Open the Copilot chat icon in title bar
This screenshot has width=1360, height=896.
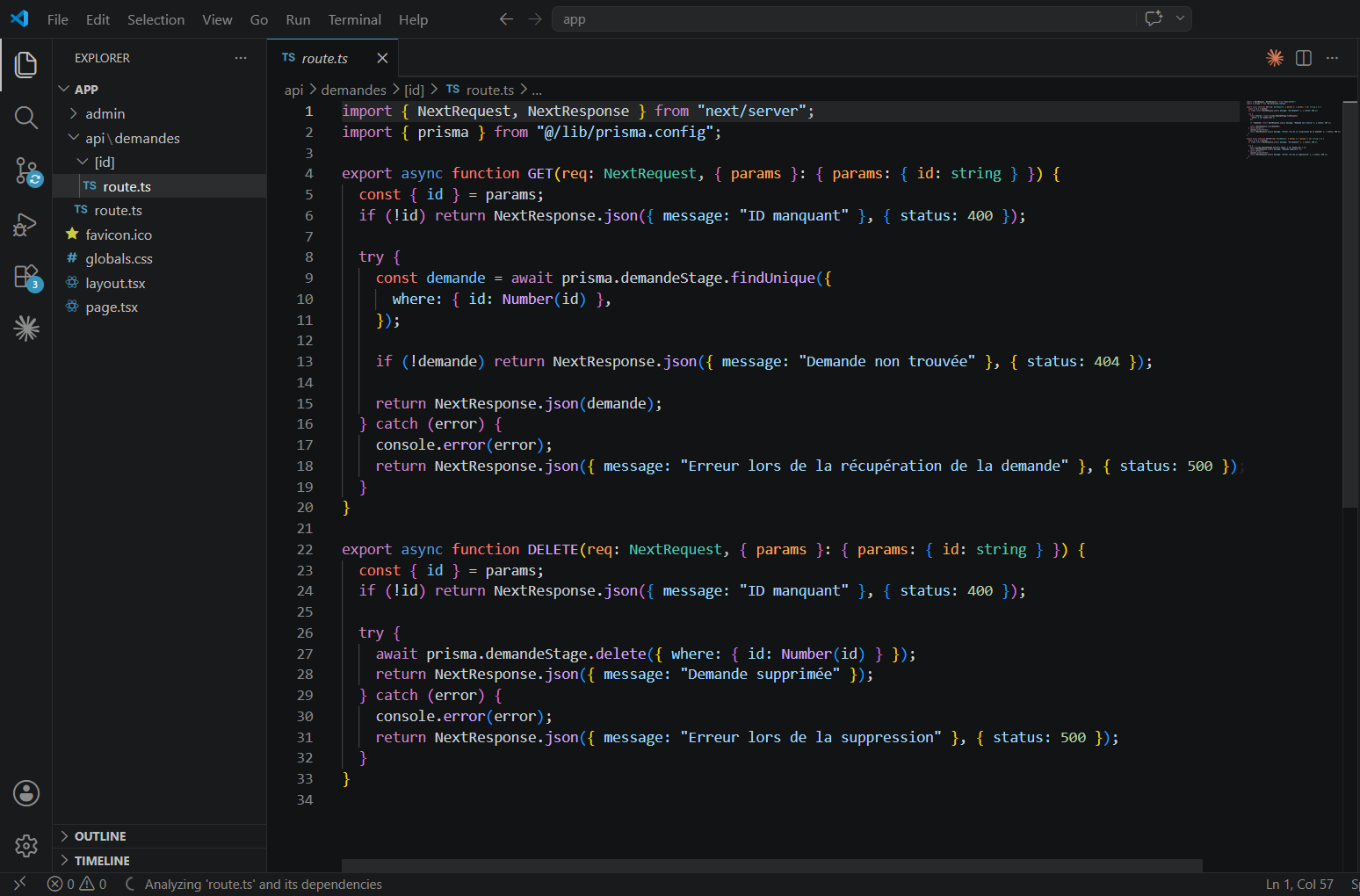[1154, 18]
